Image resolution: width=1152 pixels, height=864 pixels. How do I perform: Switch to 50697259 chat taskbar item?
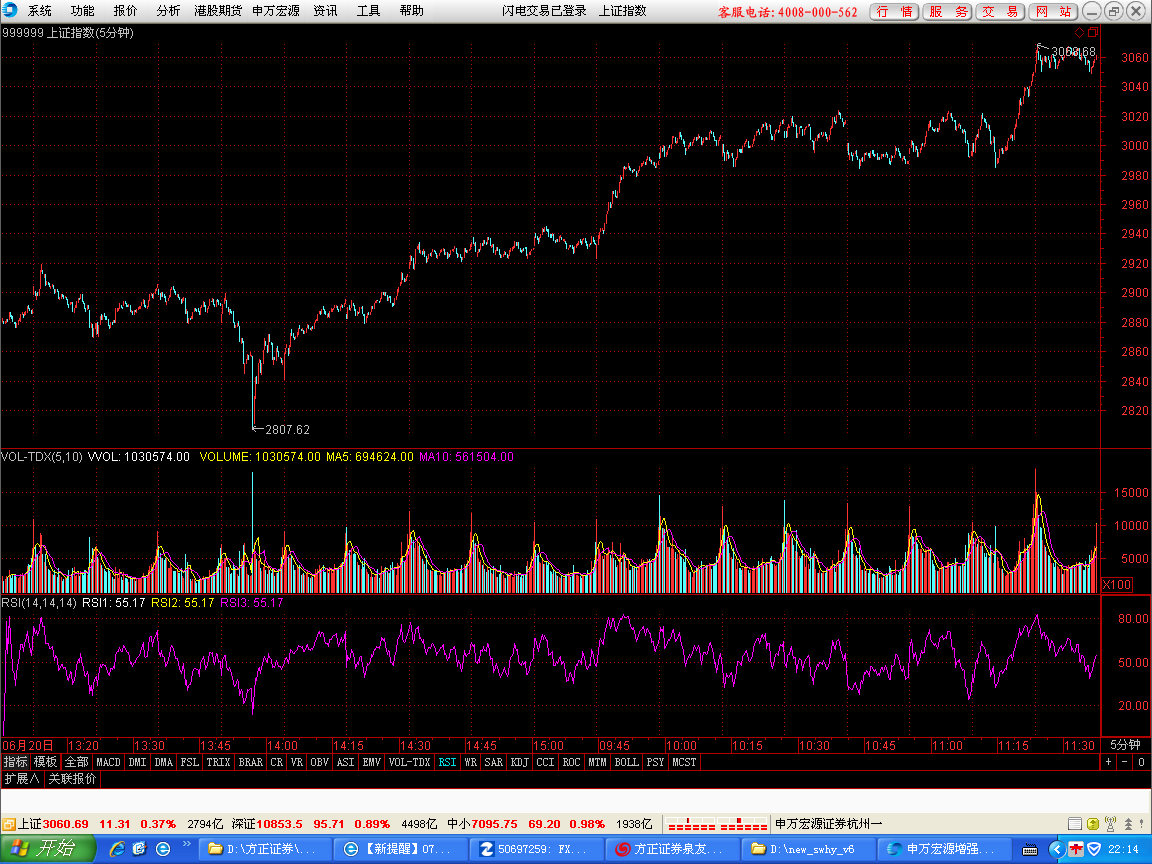(537, 849)
